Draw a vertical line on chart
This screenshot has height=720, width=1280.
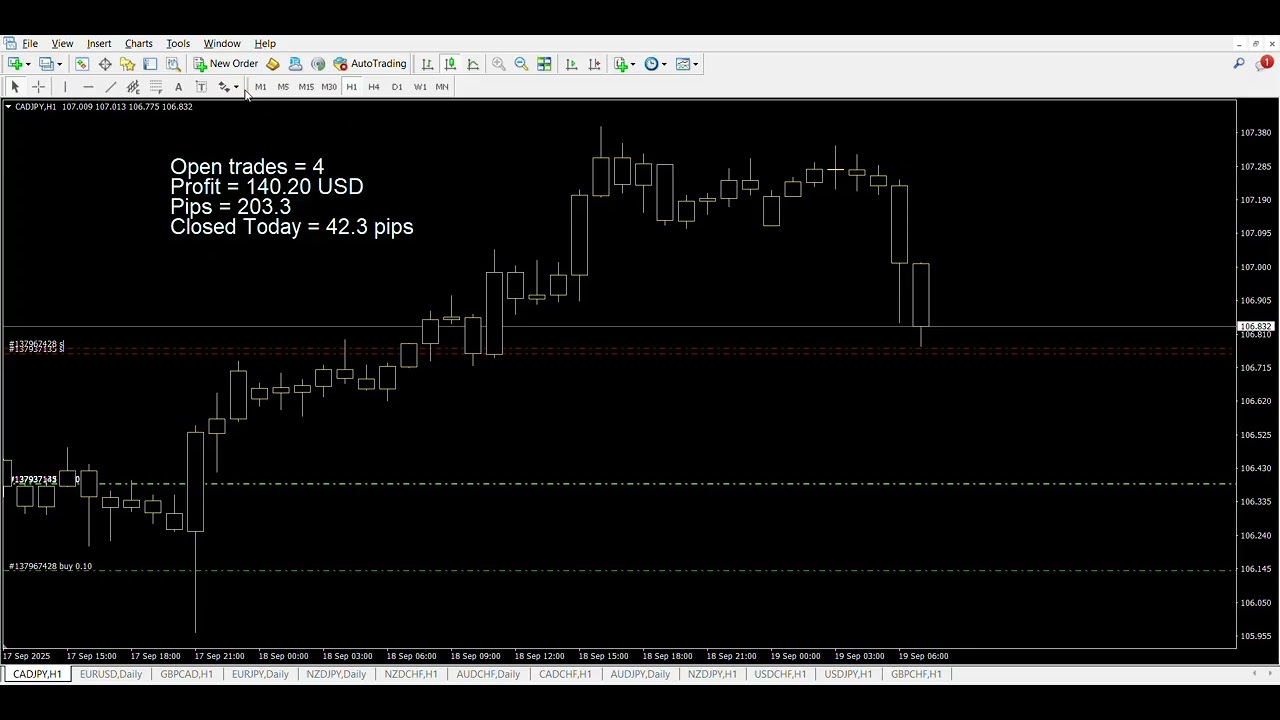(65, 87)
